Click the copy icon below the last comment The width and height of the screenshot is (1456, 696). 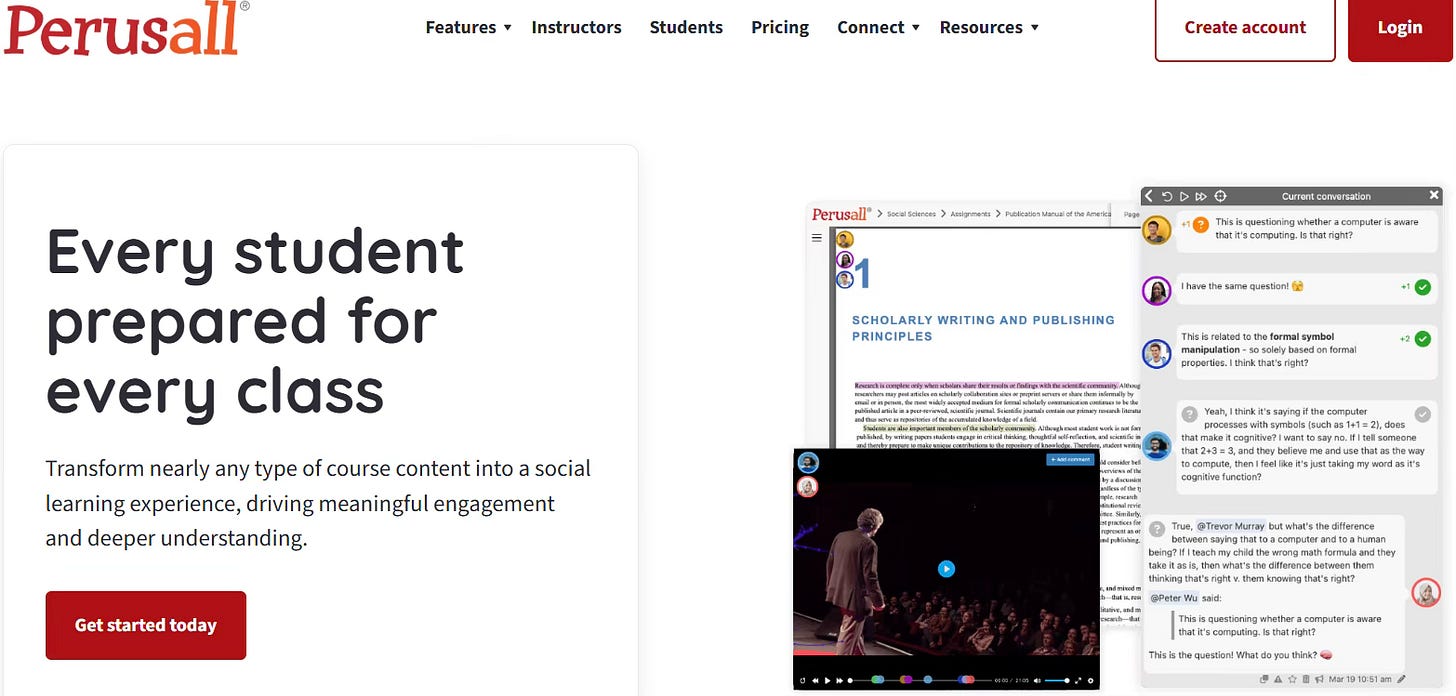(x=1265, y=679)
